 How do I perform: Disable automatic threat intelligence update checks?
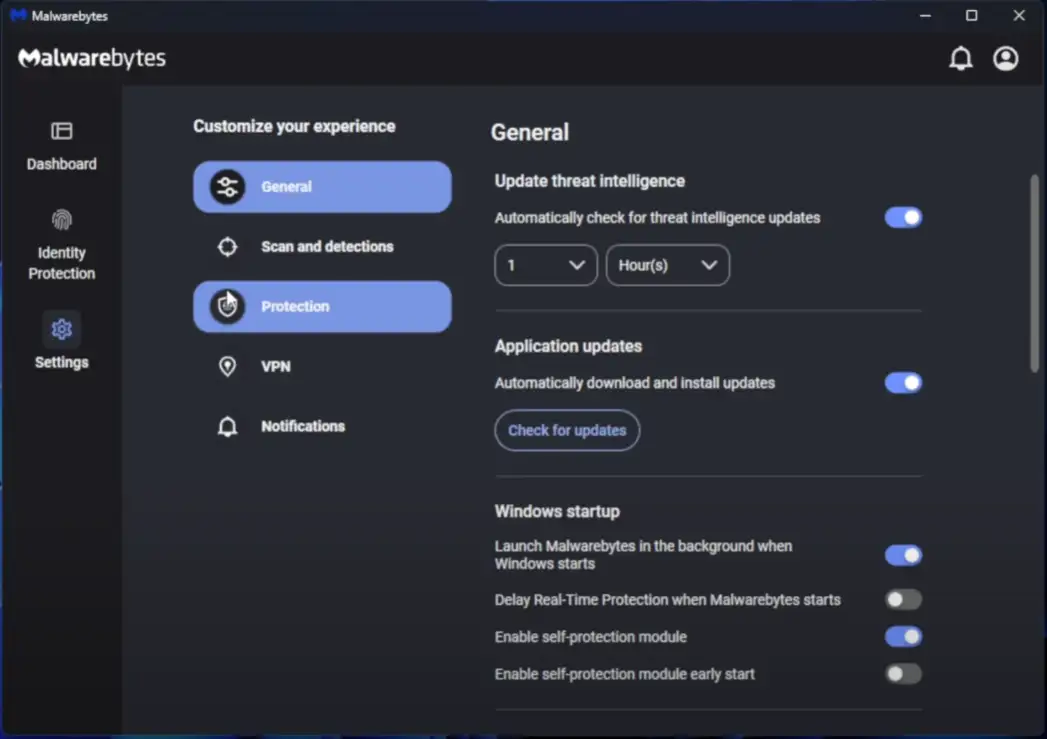click(903, 218)
